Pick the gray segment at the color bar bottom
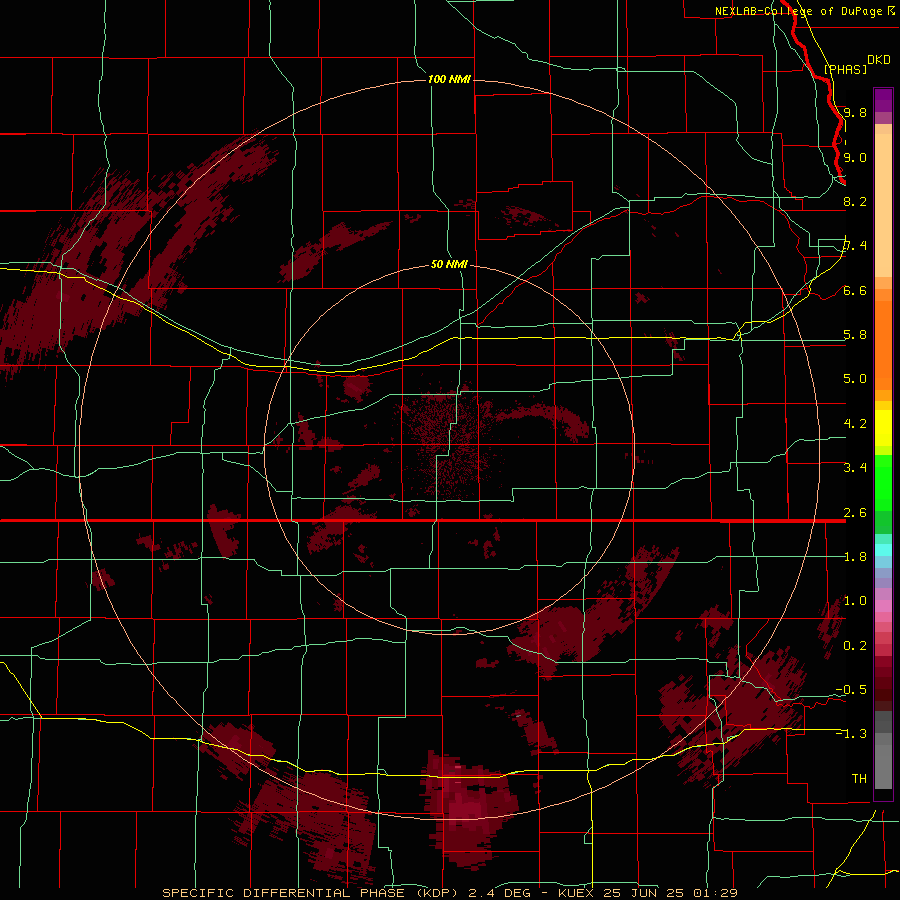The height and width of the screenshot is (900, 900). point(883,766)
